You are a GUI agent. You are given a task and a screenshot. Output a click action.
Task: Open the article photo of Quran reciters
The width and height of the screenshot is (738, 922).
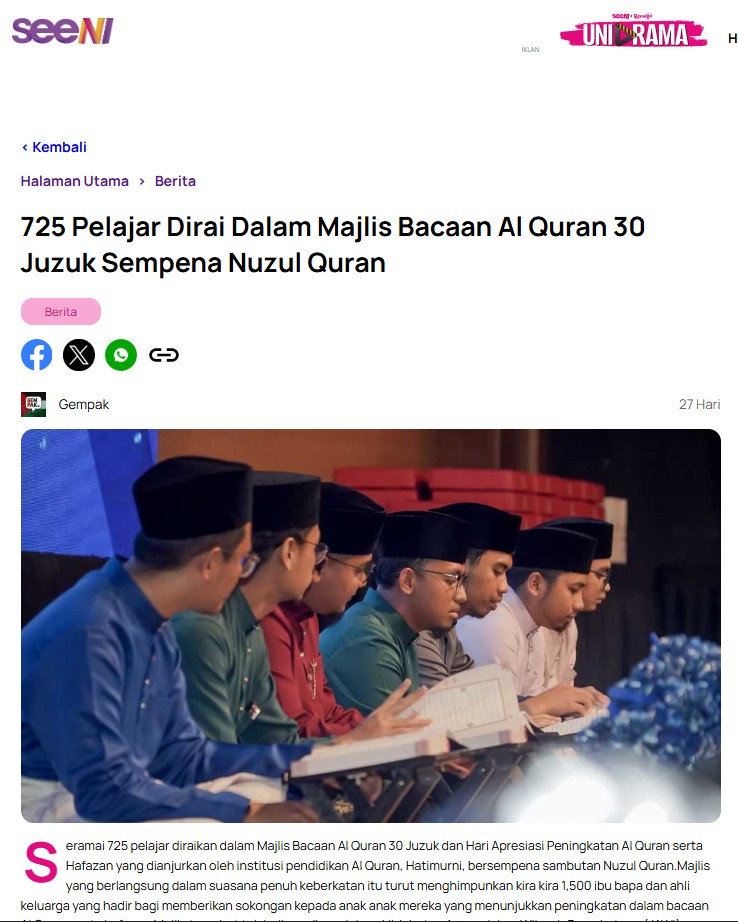pos(371,626)
